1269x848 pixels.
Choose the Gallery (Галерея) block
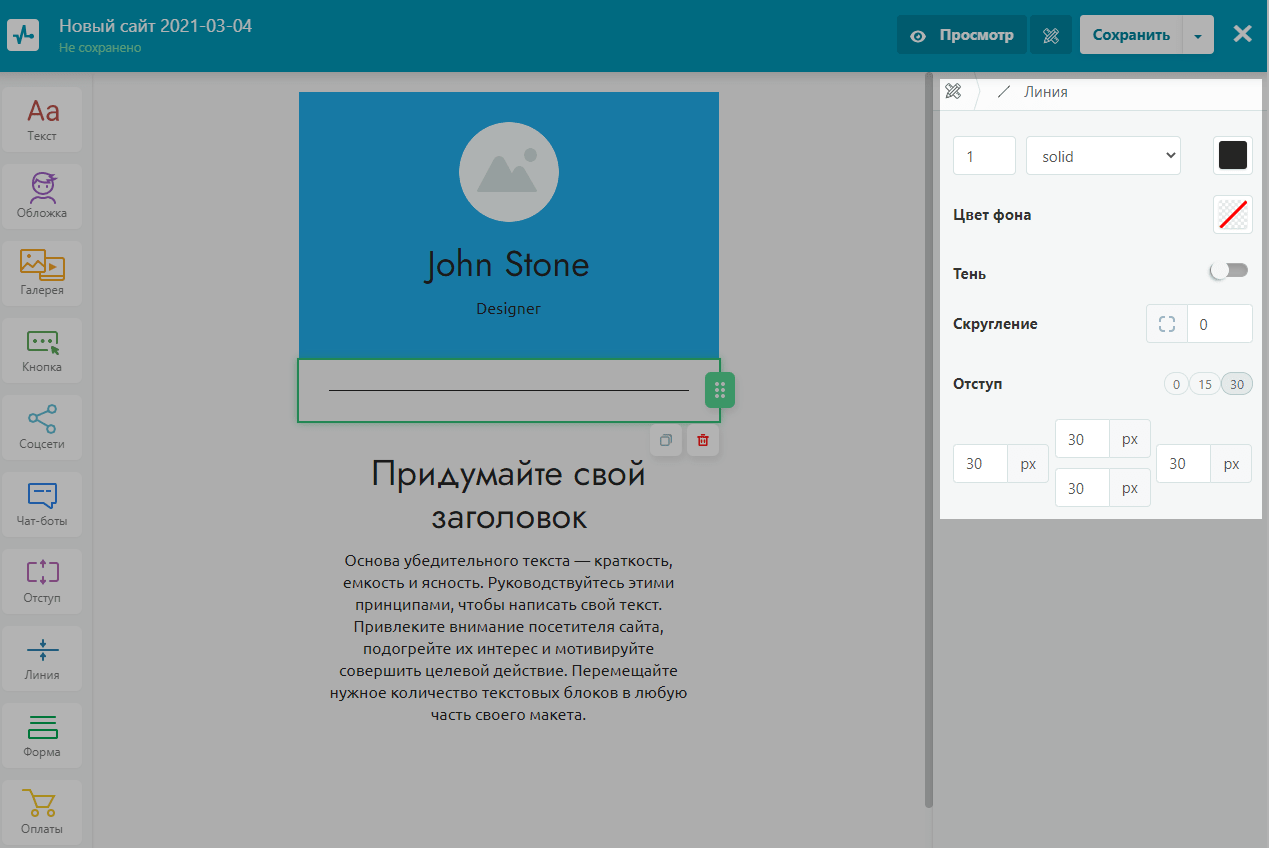42,273
